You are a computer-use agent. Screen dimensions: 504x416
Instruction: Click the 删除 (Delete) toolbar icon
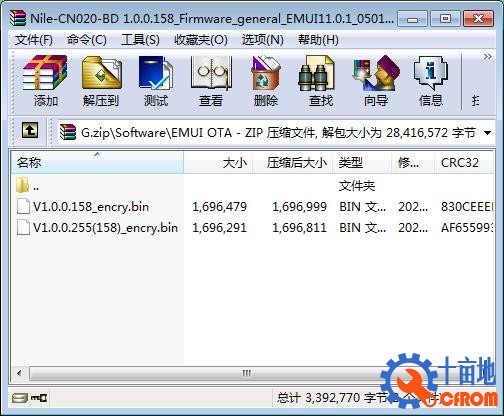click(266, 81)
